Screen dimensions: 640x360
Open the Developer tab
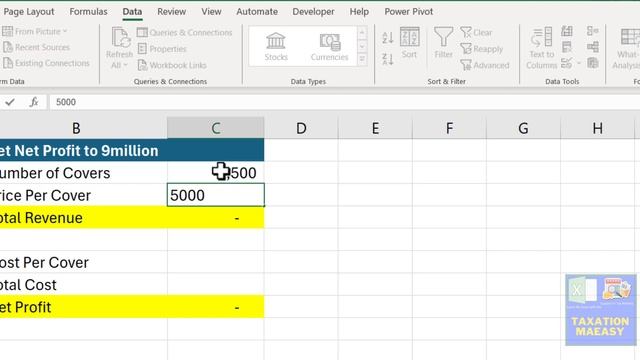pos(313,12)
